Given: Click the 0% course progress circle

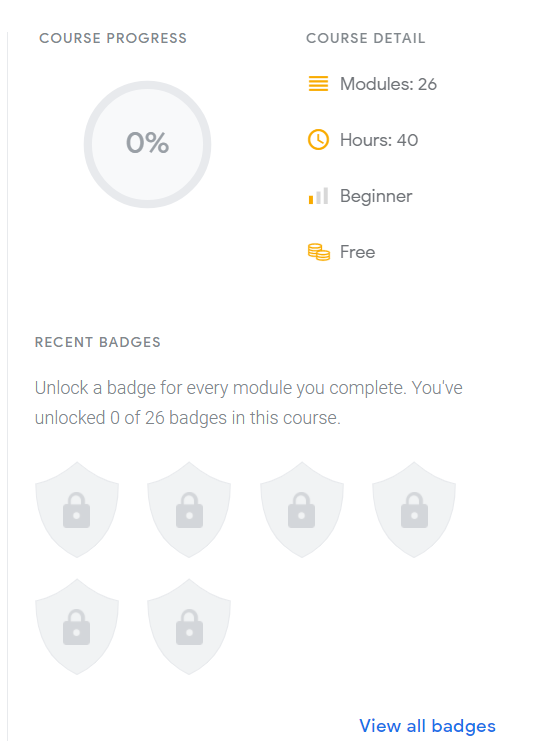Looking at the screenshot, I should [x=147, y=144].
